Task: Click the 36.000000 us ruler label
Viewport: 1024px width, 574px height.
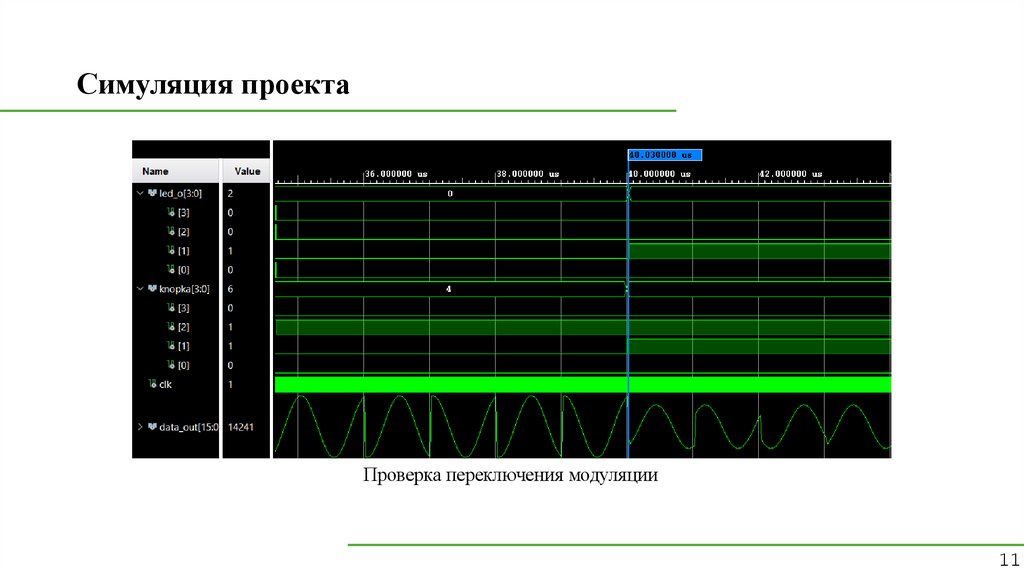Action: tap(396, 174)
